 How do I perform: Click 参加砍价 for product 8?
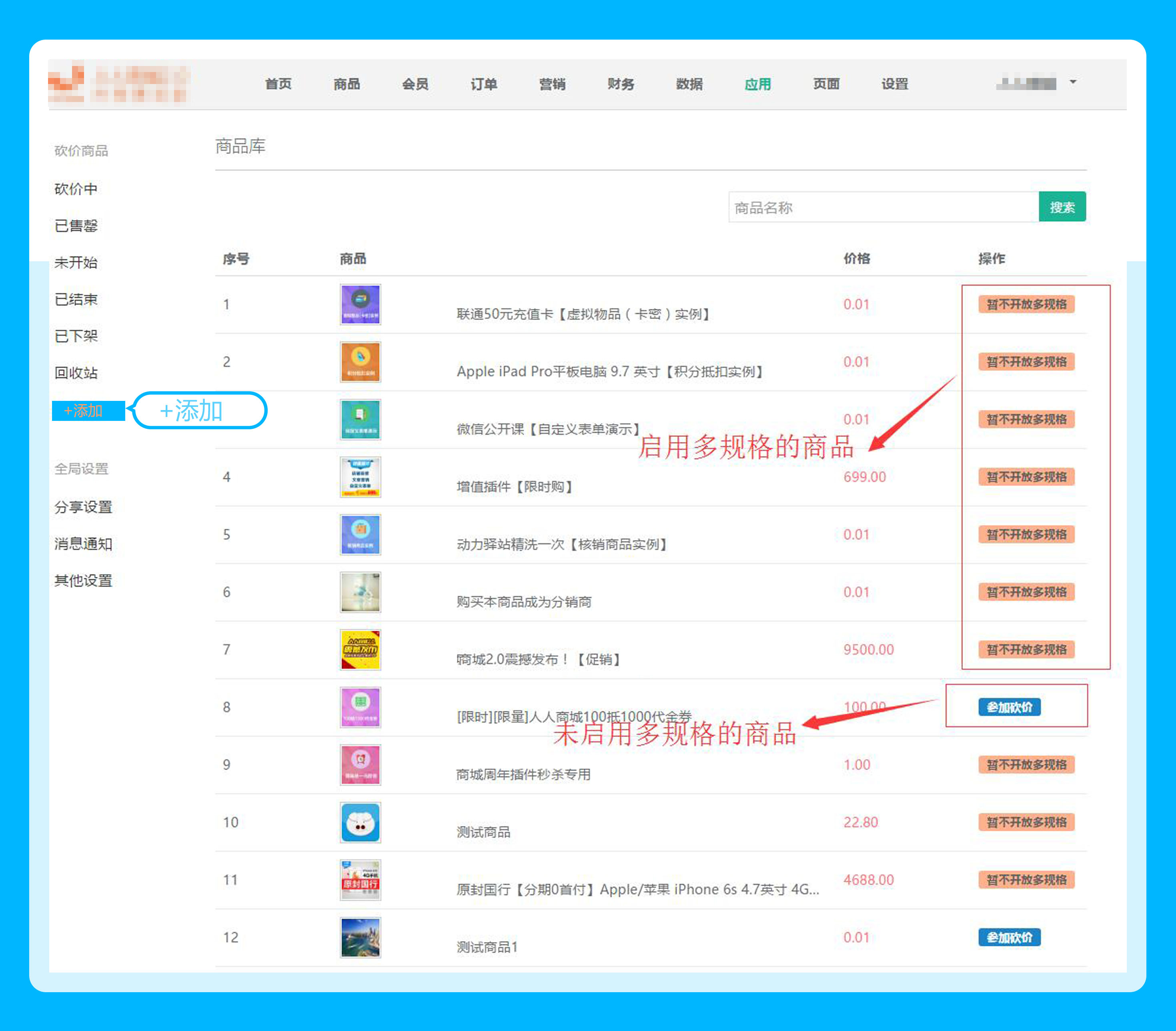tap(1009, 707)
